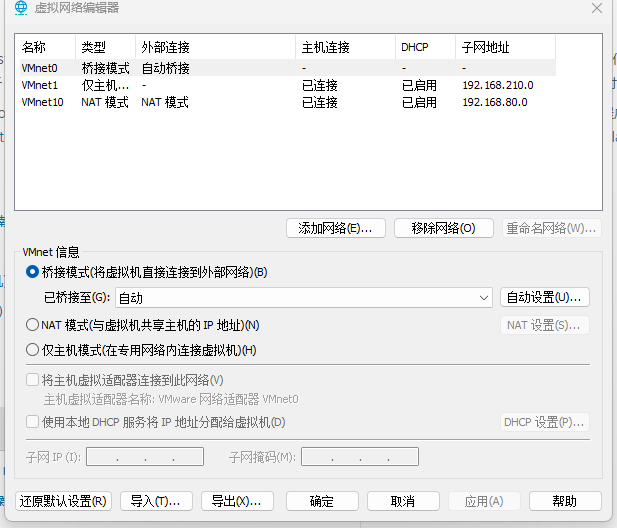Screen dimensions: 617x528
Task: Close the 虚拟网络编辑器 window
Action: (597, 8)
